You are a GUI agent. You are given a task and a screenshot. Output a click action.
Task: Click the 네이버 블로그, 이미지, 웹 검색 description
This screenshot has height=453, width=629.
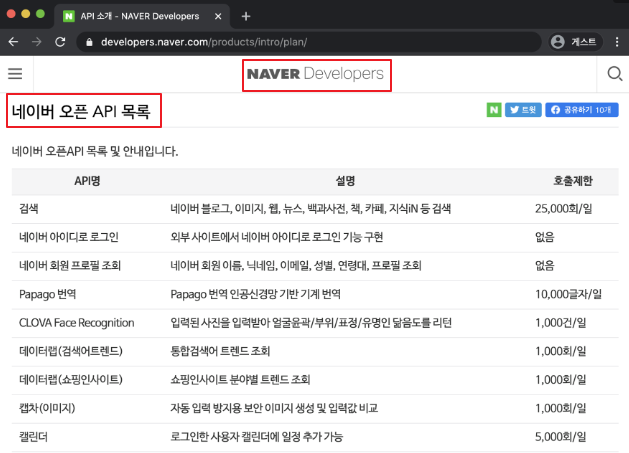pos(310,209)
